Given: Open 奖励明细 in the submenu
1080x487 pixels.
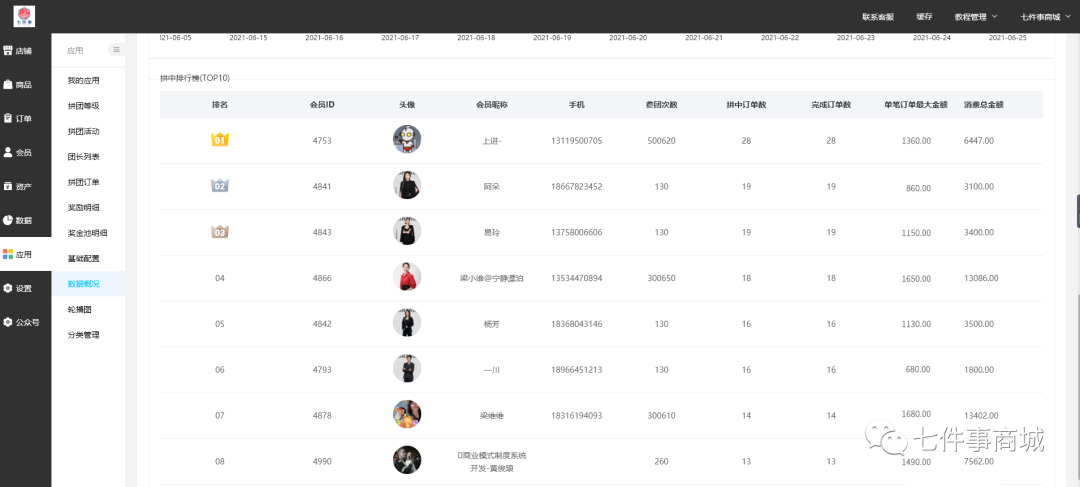Looking at the screenshot, I should pyautogui.click(x=83, y=207).
